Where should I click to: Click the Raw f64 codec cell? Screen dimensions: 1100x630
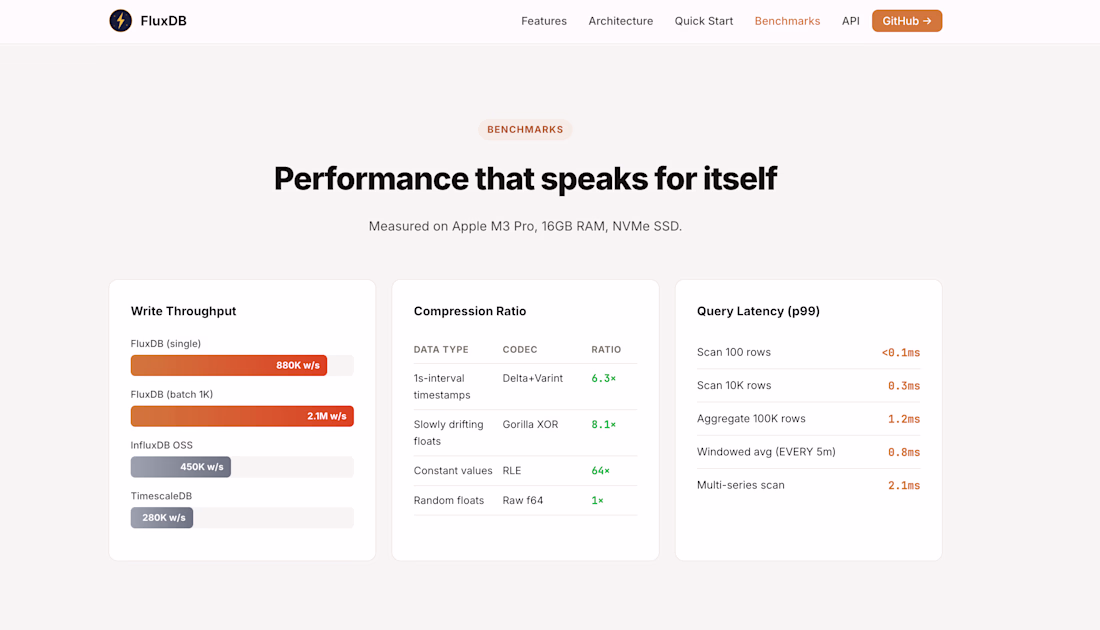(523, 500)
